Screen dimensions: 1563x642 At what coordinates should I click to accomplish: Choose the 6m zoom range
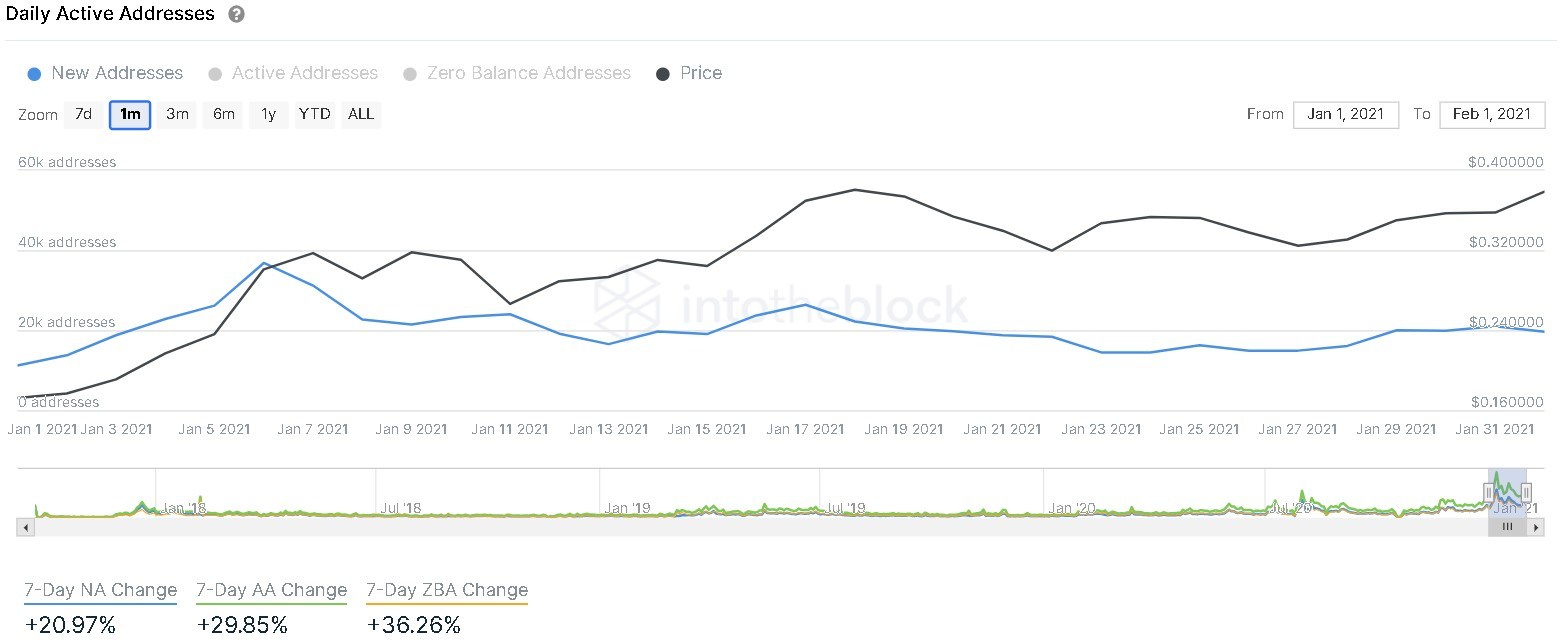click(x=223, y=114)
